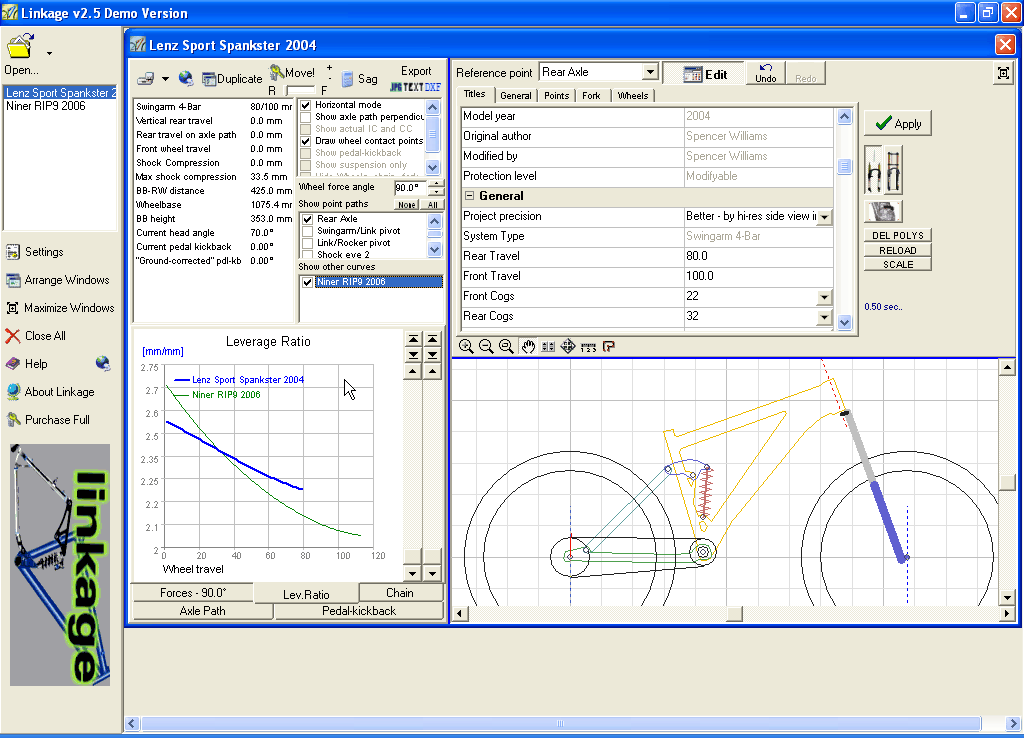
Task: Click the RELOAD button
Action: pyautogui.click(x=897, y=250)
